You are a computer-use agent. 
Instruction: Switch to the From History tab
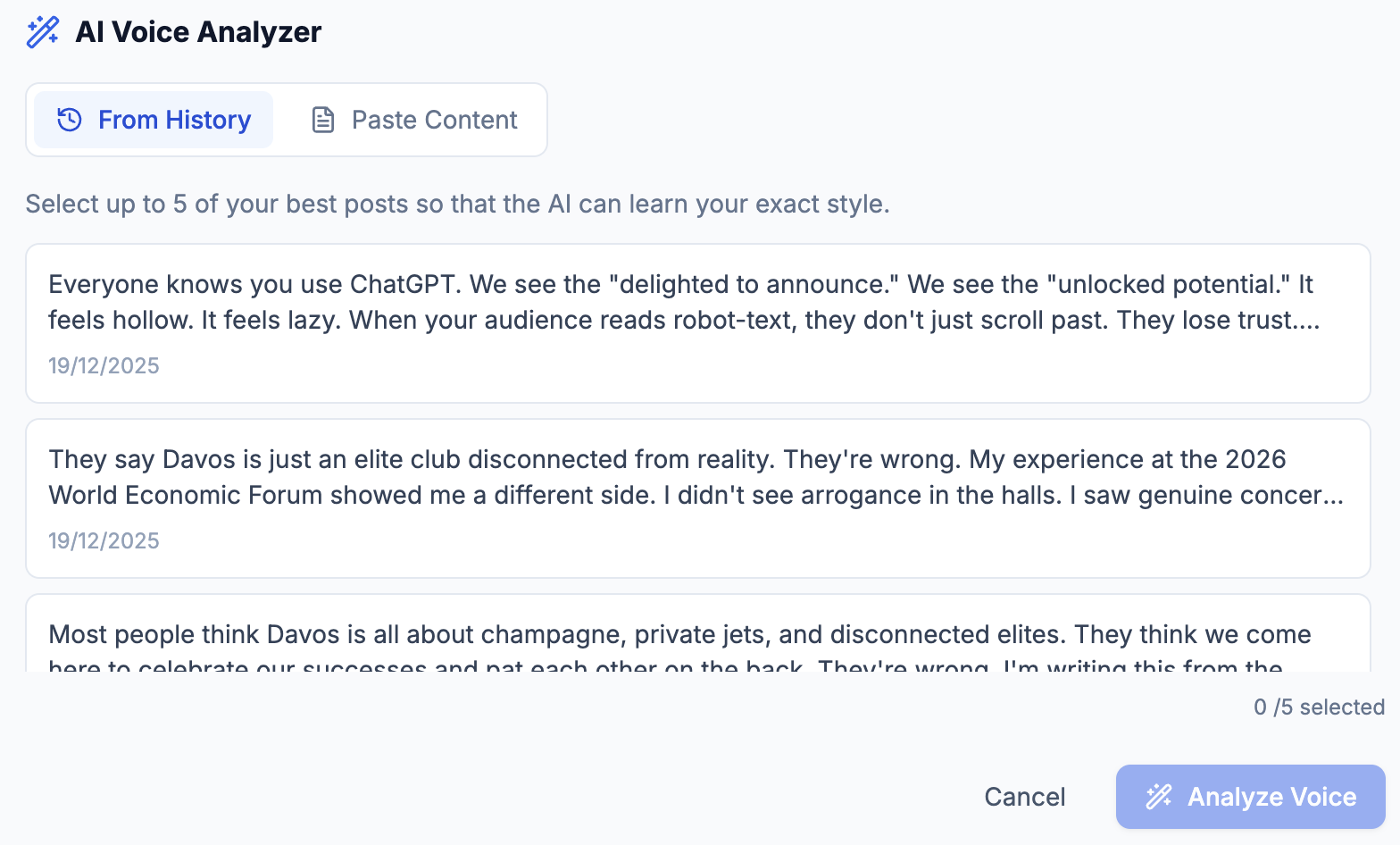click(x=154, y=120)
